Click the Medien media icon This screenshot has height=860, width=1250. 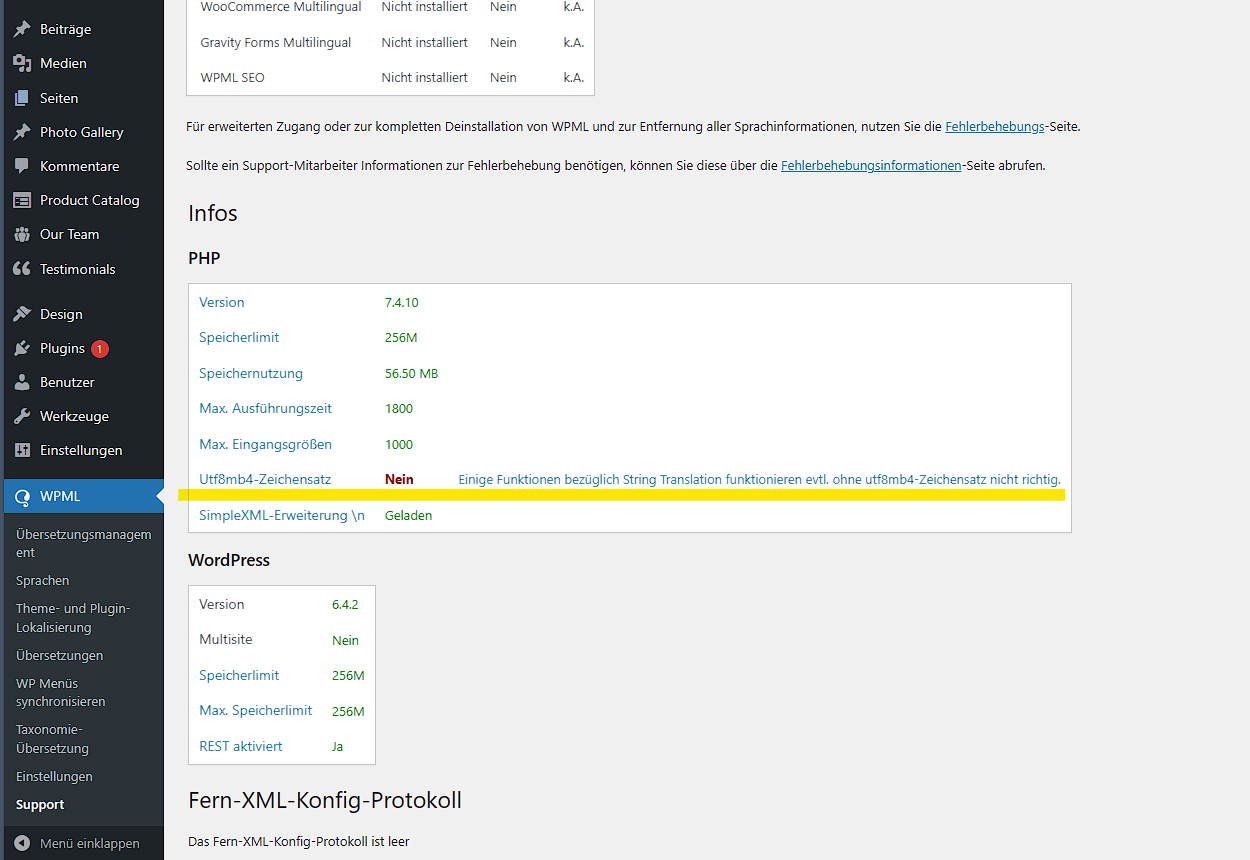[x=22, y=63]
